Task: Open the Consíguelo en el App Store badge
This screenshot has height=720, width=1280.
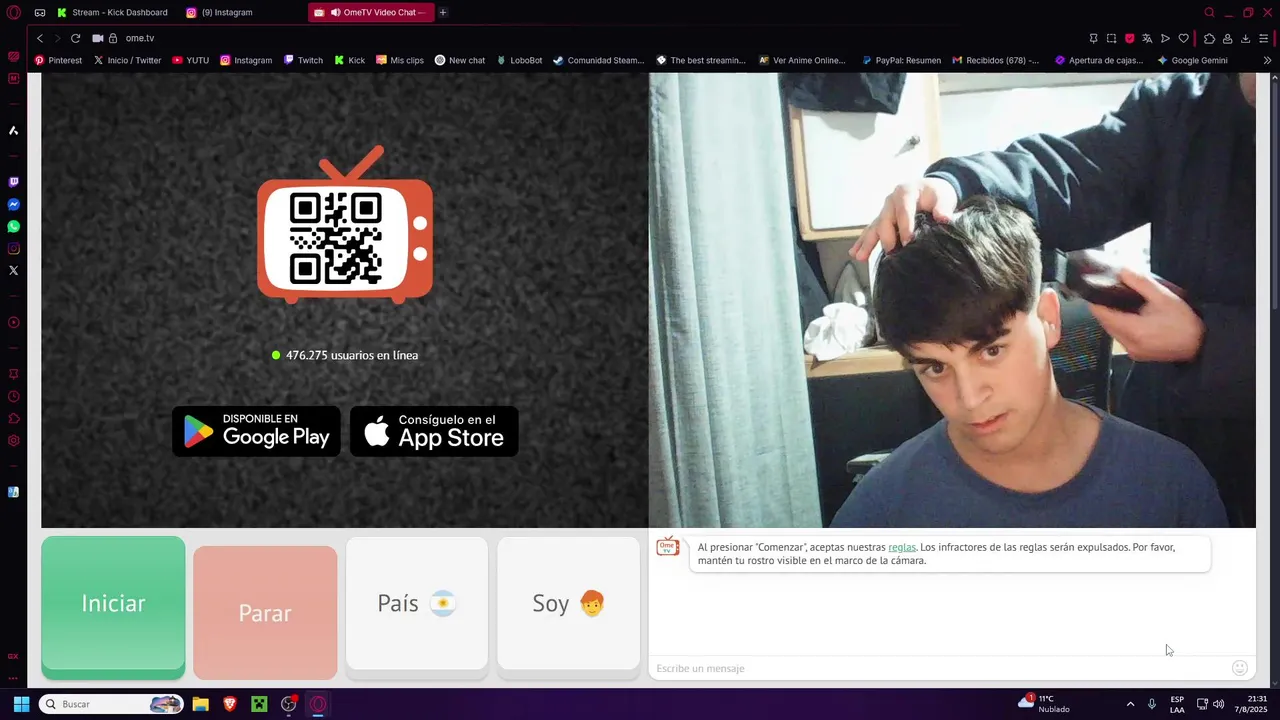Action: (434, 431)
